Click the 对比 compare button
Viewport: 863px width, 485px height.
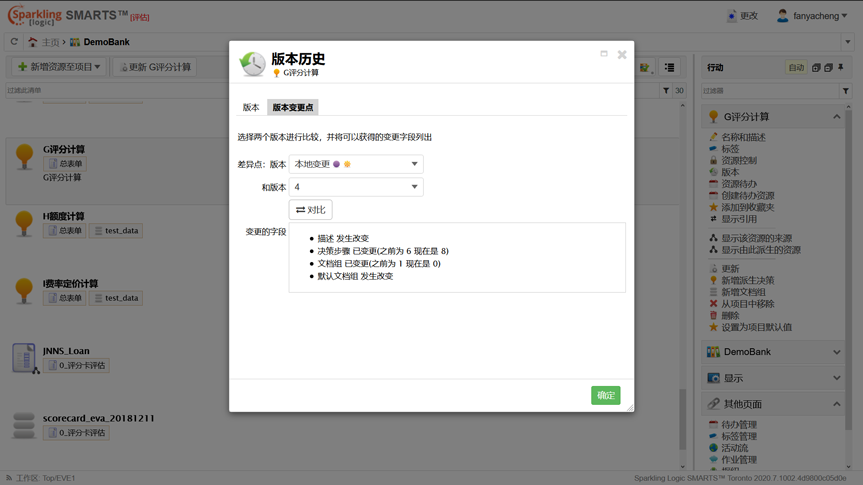310,210
